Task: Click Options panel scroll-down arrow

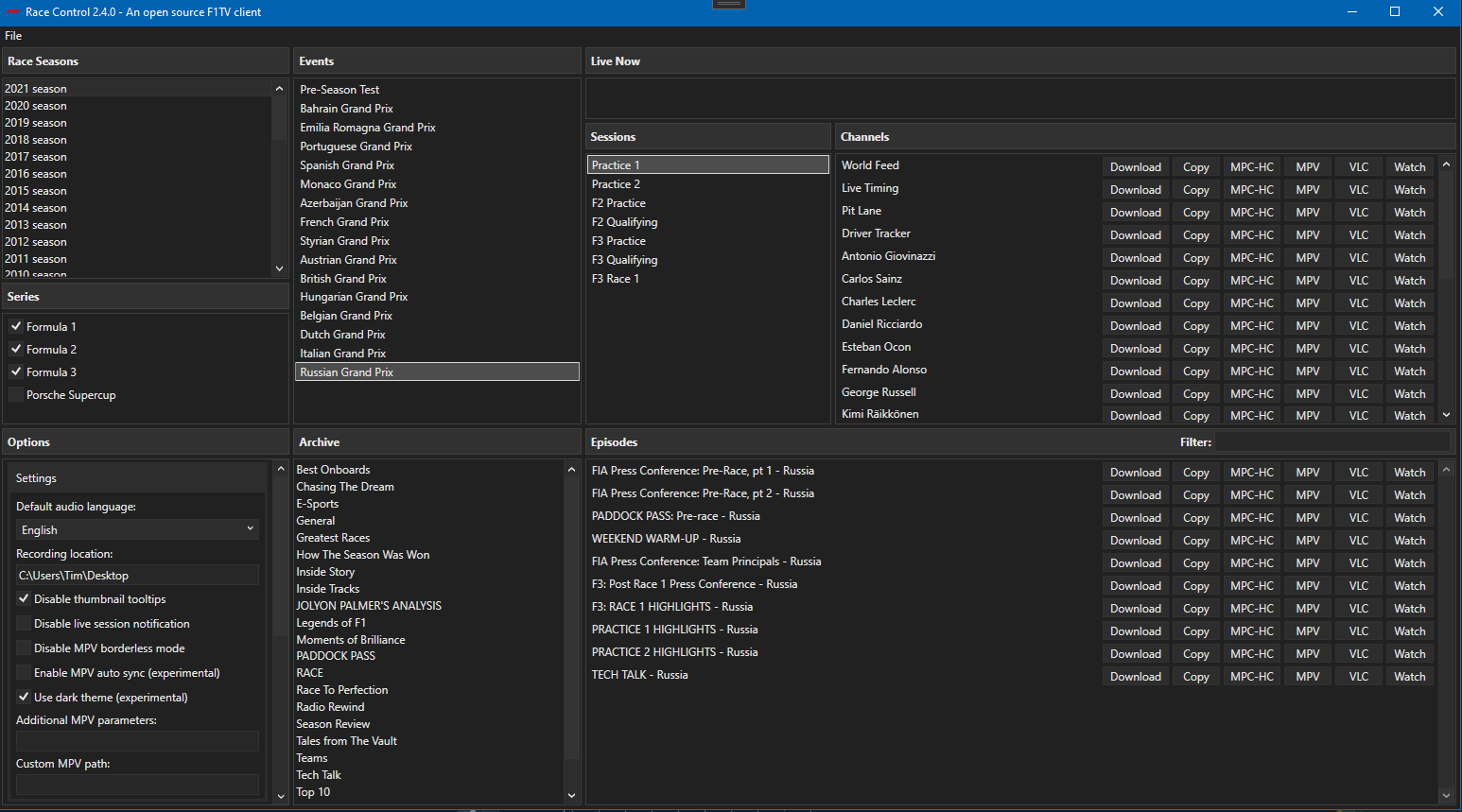Action: (281, 796)
